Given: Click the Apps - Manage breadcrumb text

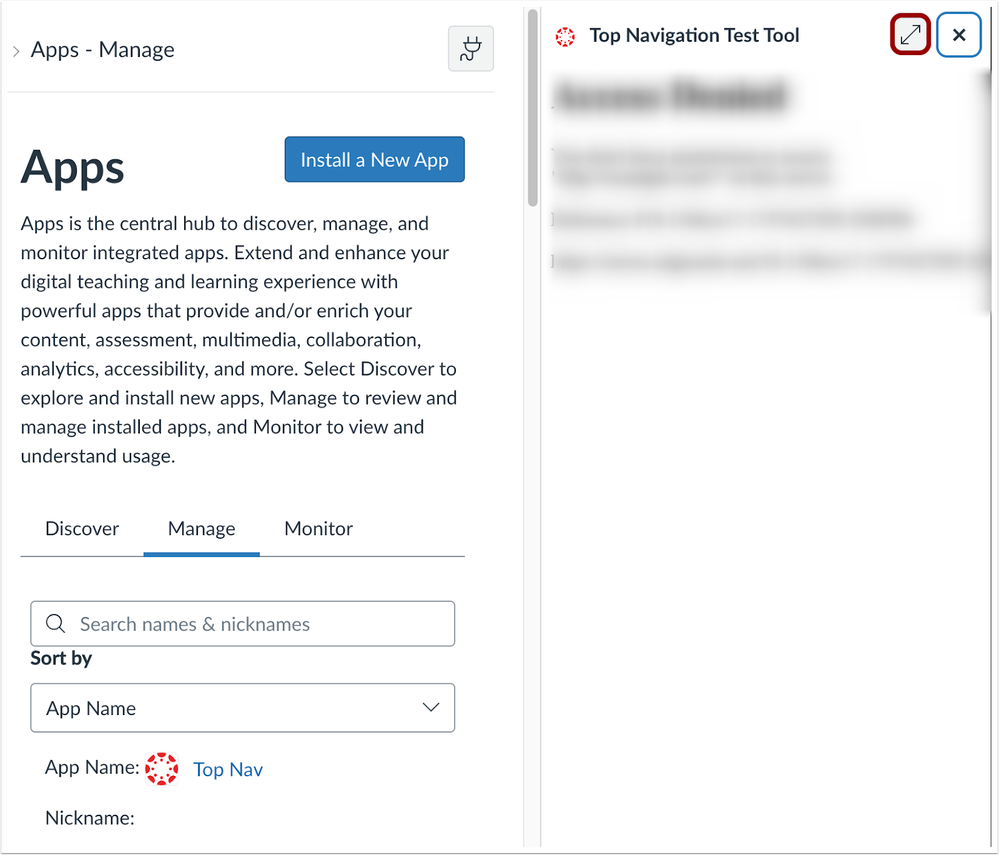Looking at the screenshot, I should [103, 50].
